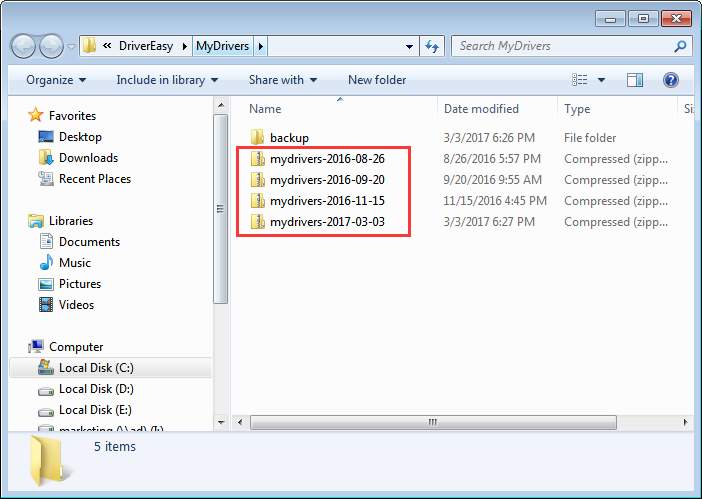This screenshot has height=499, width=702.
Task: Click the date 8/26/2016 5:57 PM
Action: tap(492, 158)
